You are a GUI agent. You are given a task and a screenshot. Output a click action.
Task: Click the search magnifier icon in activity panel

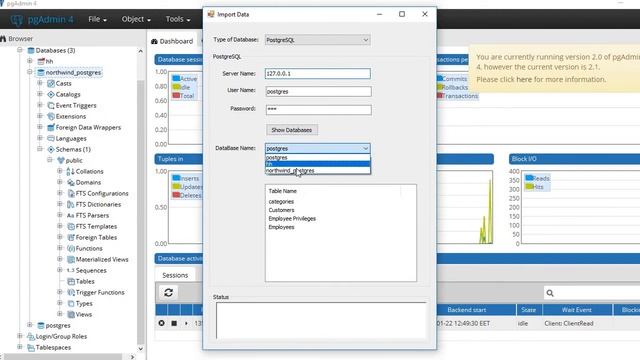550,293
